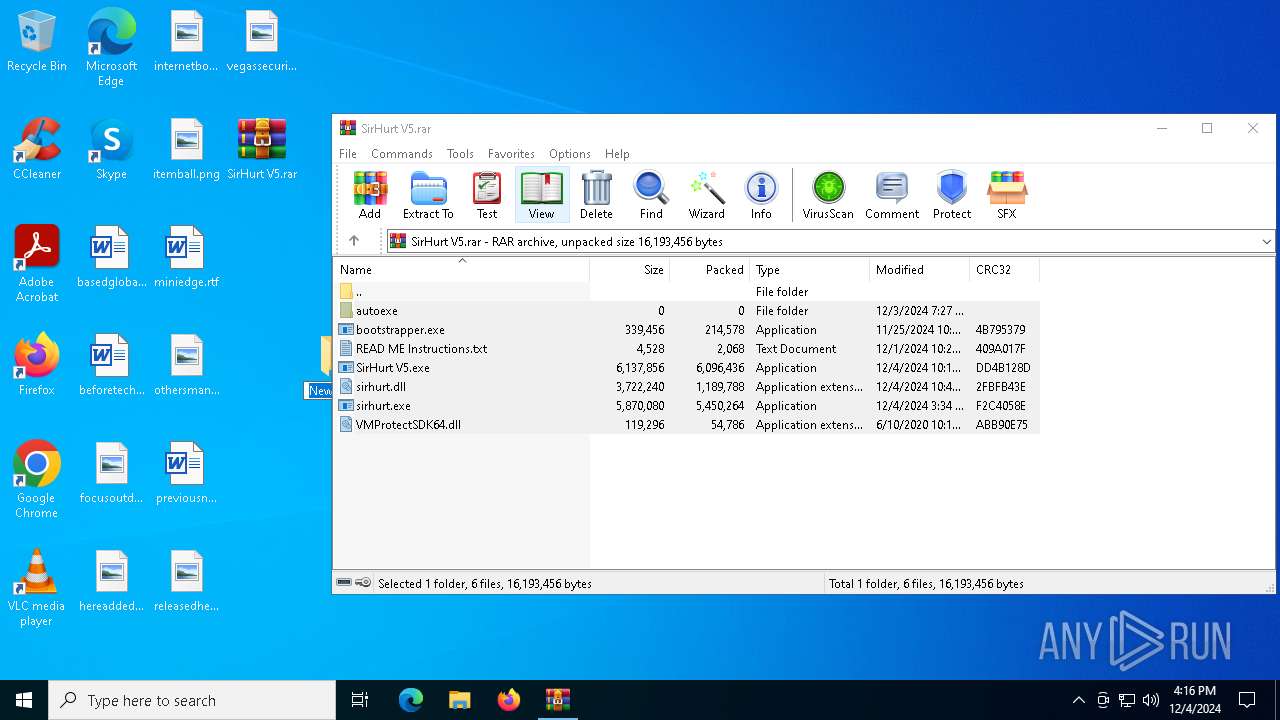
Task: Open Recycle Bin desktop icon
Action: pyautogui.click(x=37, y=42)
